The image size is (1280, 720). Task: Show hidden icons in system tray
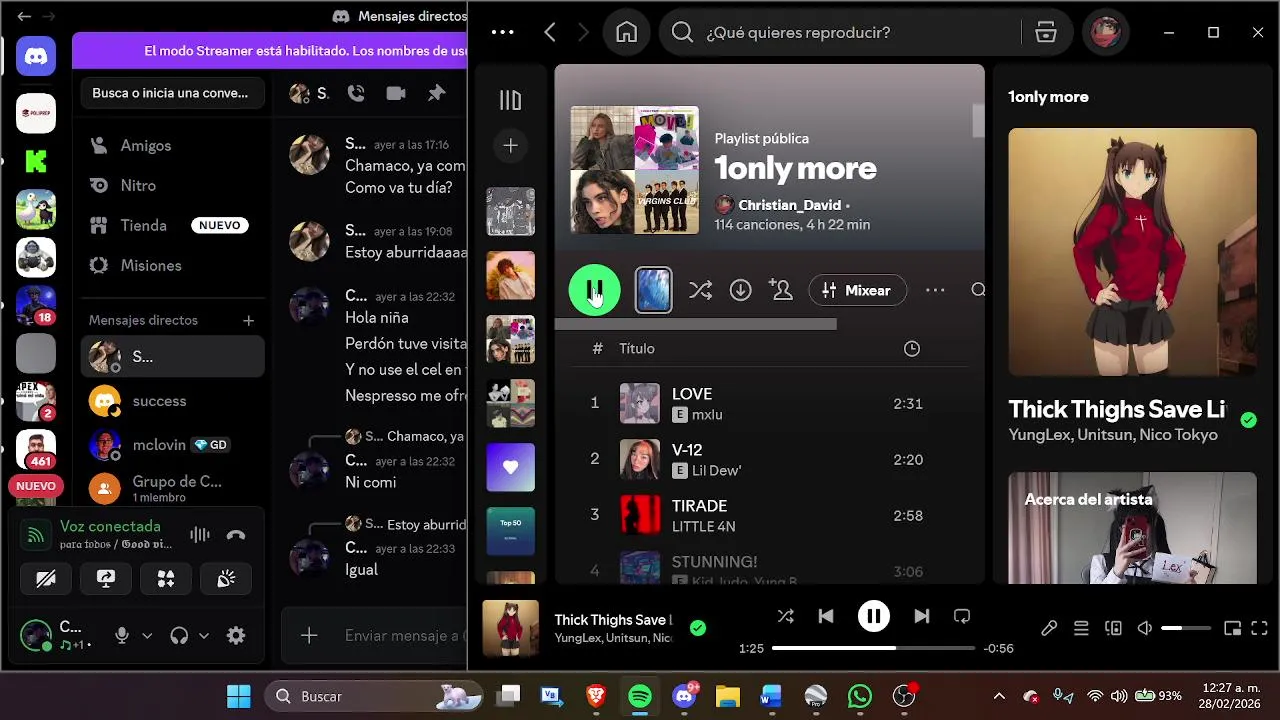click(x=999, y=696)
